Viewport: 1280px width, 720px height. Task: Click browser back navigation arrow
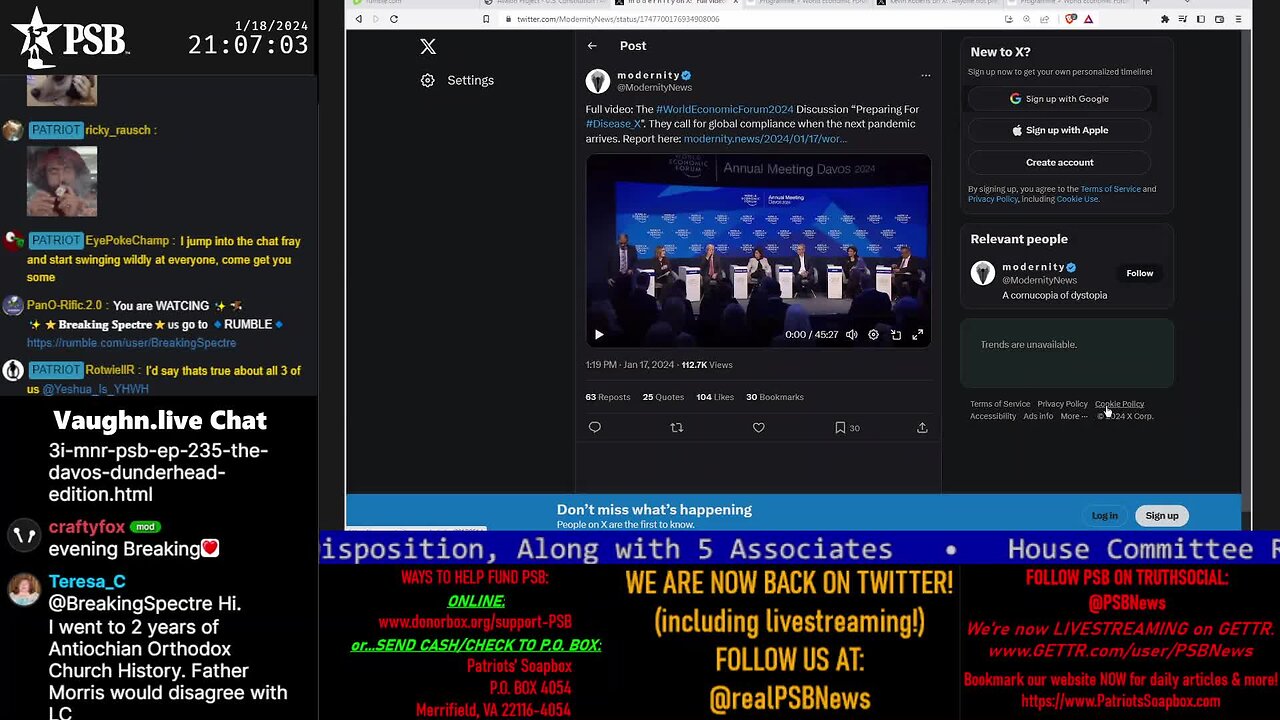click(359, 19)
